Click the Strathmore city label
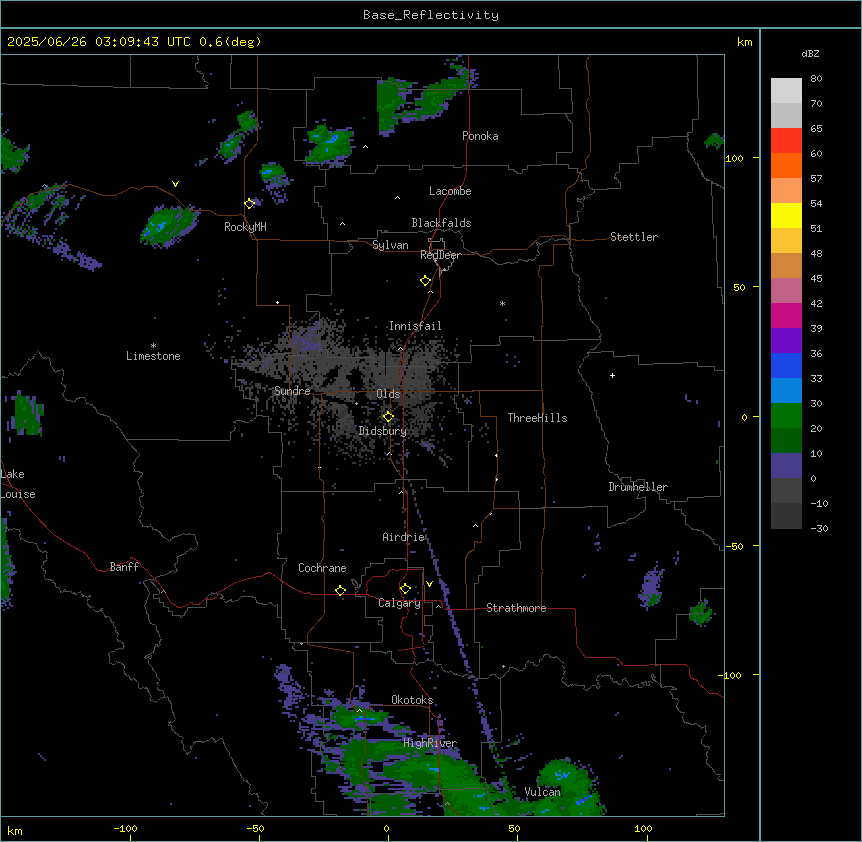862x842 pixels. coord(516,608)
